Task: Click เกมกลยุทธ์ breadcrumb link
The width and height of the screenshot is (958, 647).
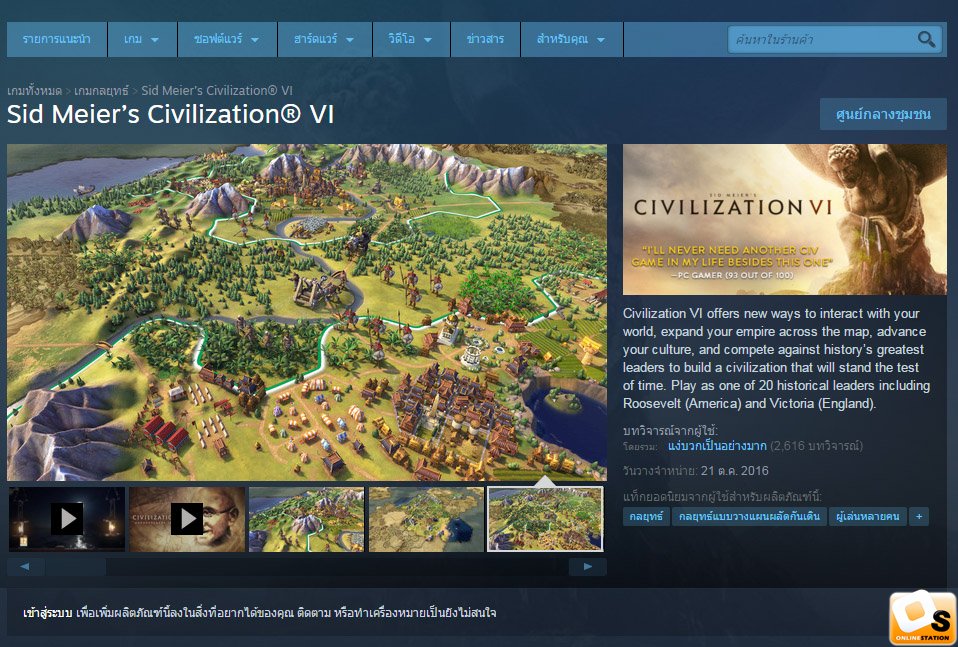Action: click(x=101, y=91)
